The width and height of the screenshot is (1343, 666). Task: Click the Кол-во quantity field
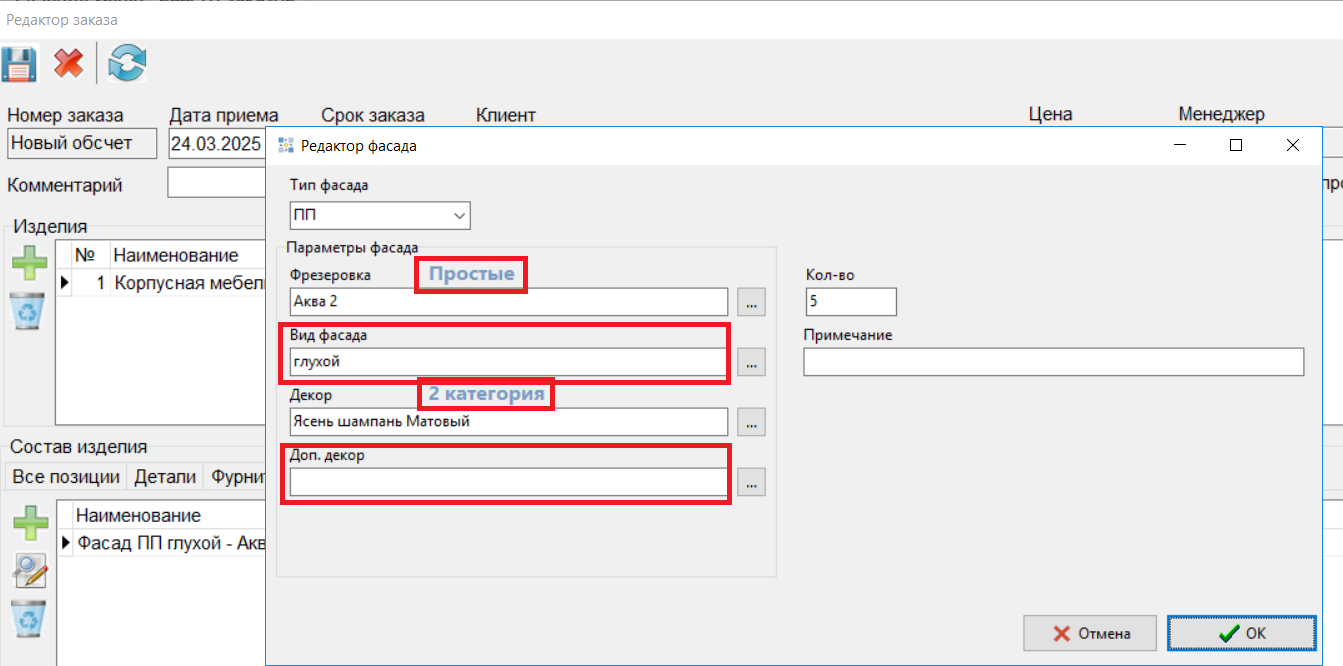tap(849, 302)
